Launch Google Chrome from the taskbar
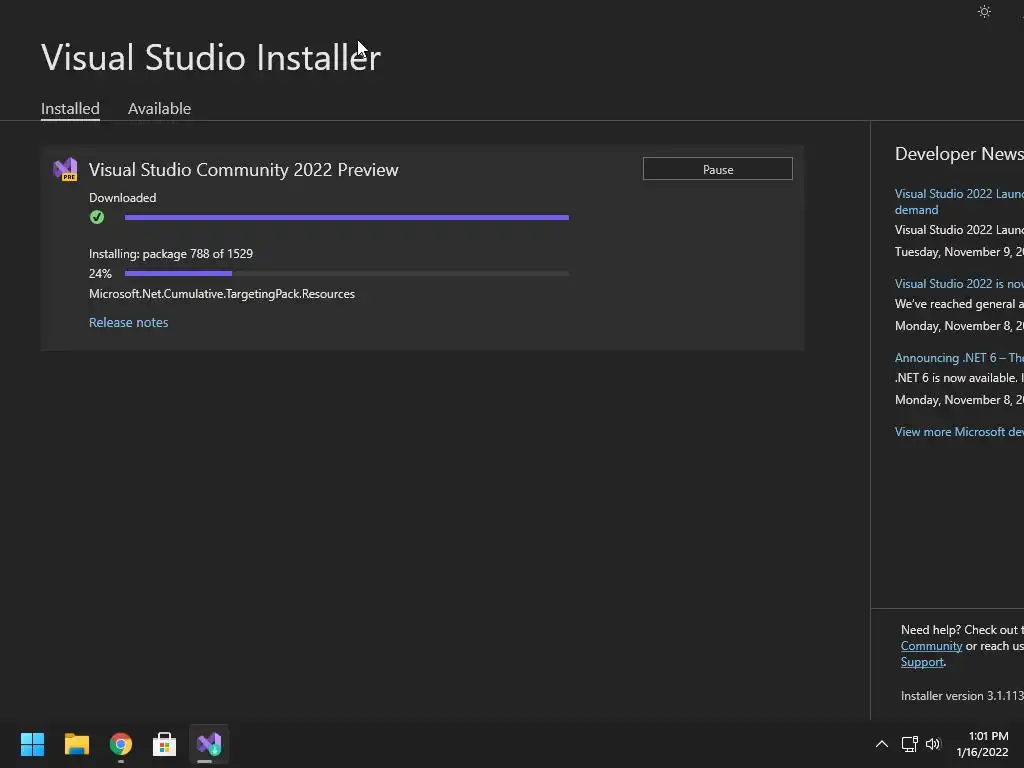Screen dimensions: 1024x768 point(120,744)
